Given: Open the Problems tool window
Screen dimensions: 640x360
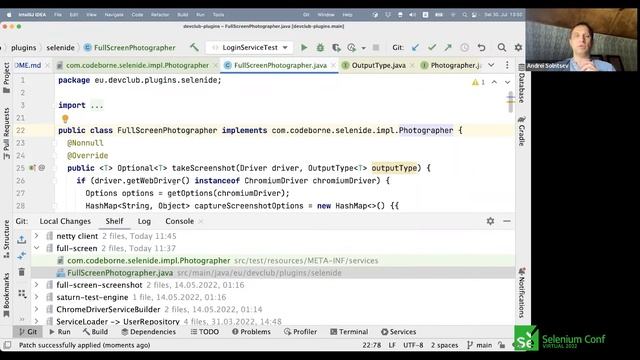Looking at the screenshot, I should point(251,332).
